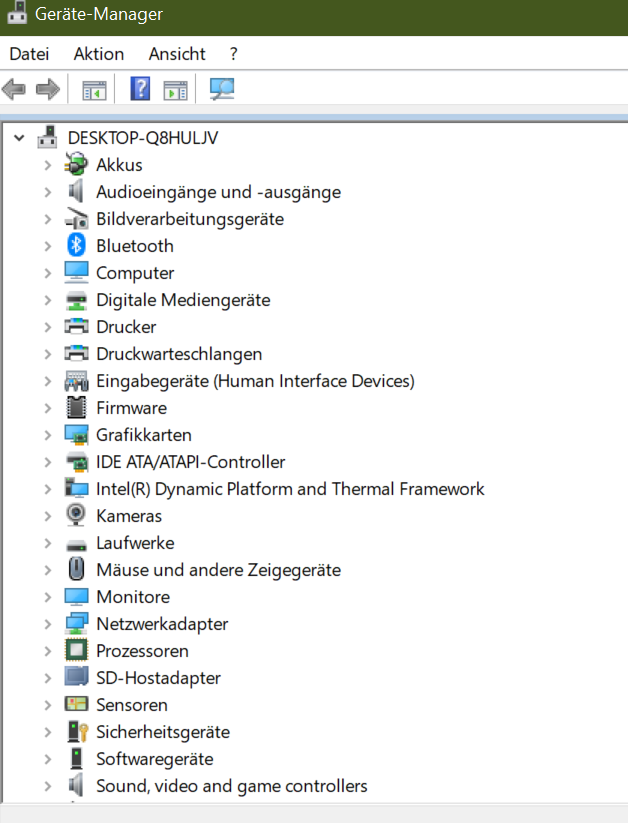The width and height of the screenshot is (628, 823).
Task: Click the Digitale Mediengeräte icon
Action: (x=76, y=300)
